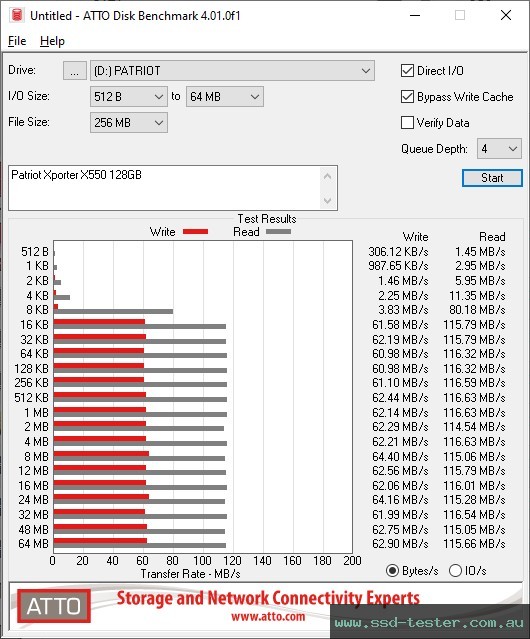Click the description box scroll up arrow
This screenshot has height=639, width=530.
coord(328,177)
